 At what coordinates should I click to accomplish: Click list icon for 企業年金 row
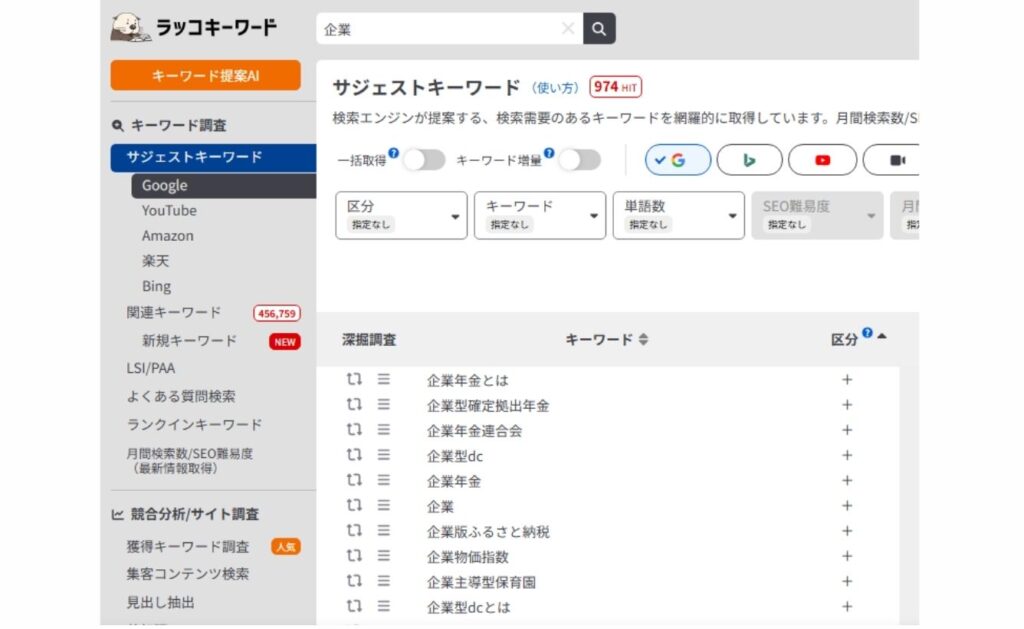(x=383, y=480)
